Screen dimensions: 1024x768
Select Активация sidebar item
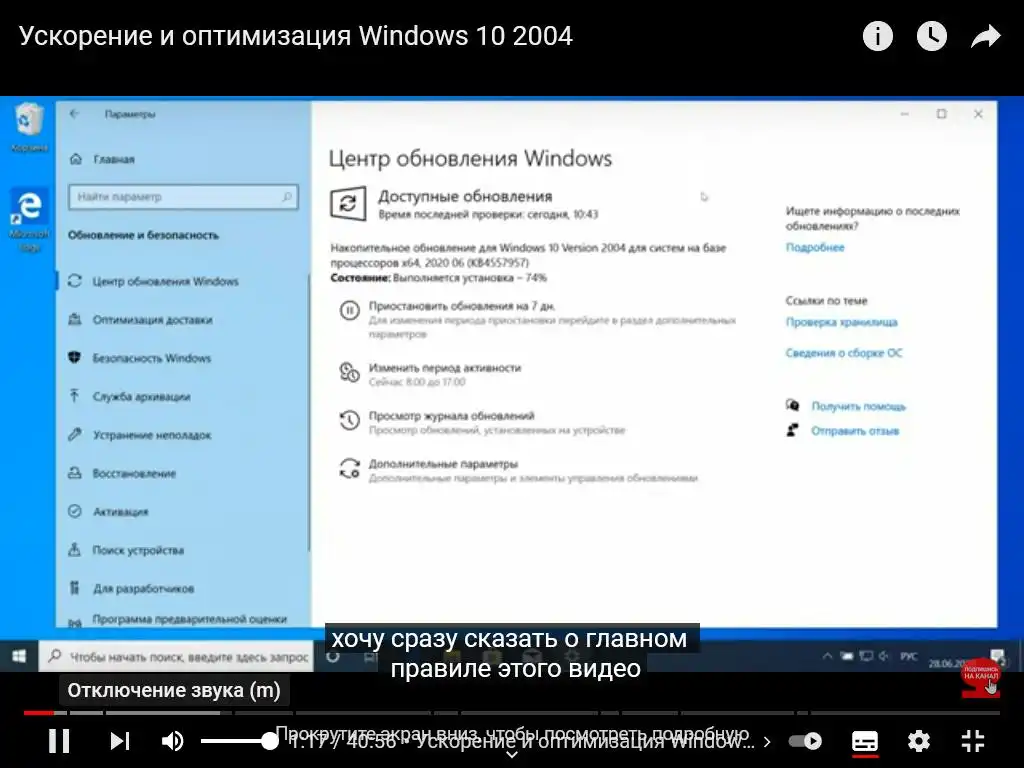120,511
